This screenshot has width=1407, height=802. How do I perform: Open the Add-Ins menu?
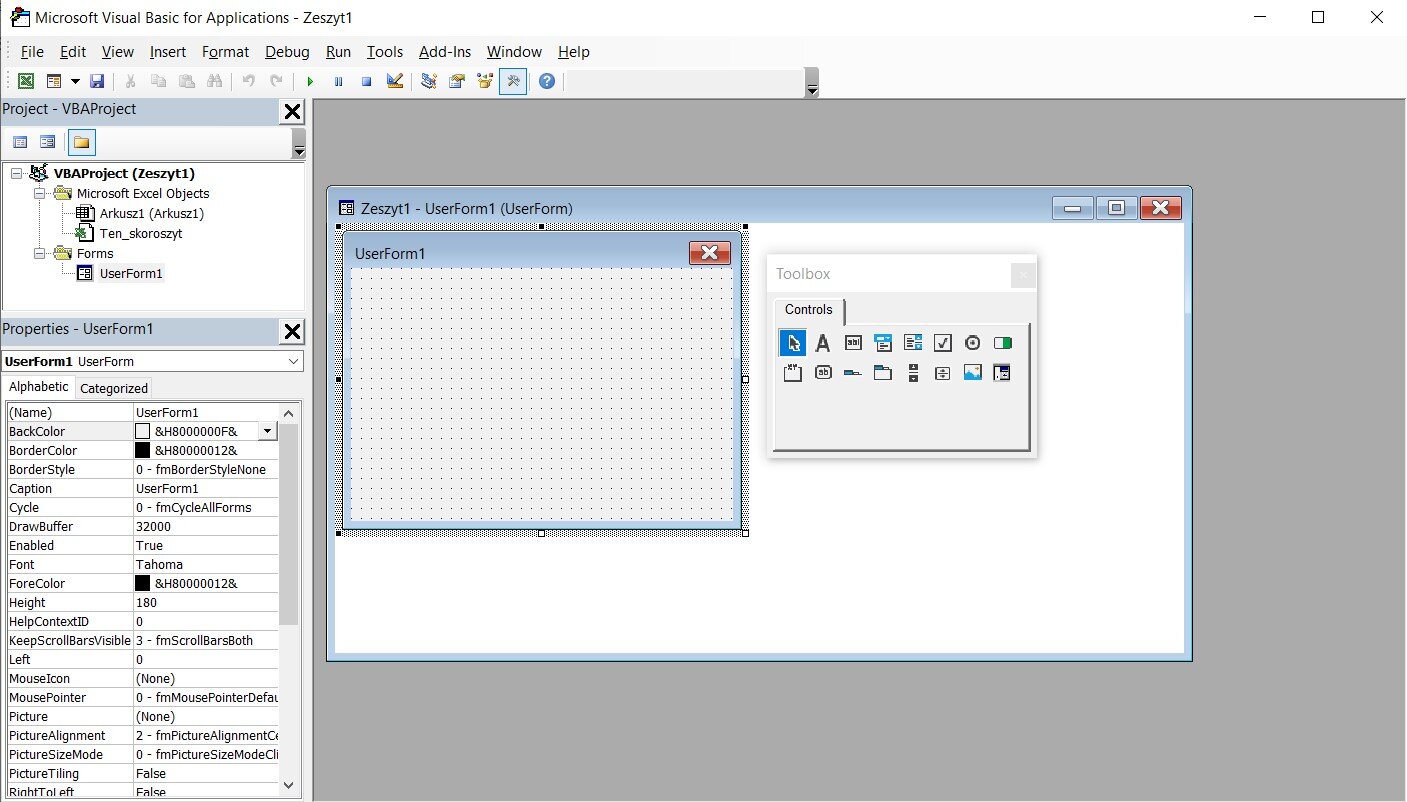pyautogui.click(x=445, y=52)
